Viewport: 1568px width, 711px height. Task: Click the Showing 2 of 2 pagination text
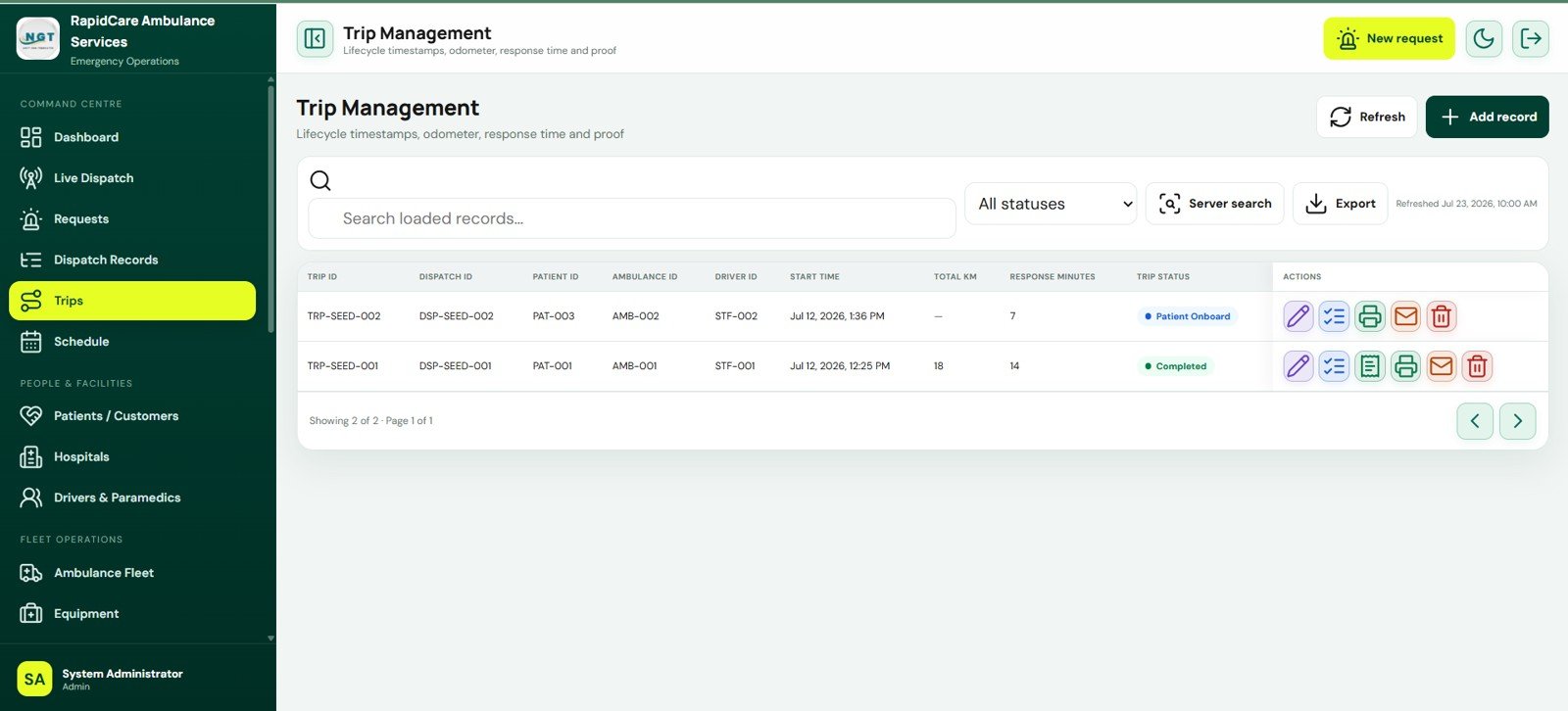370,421
